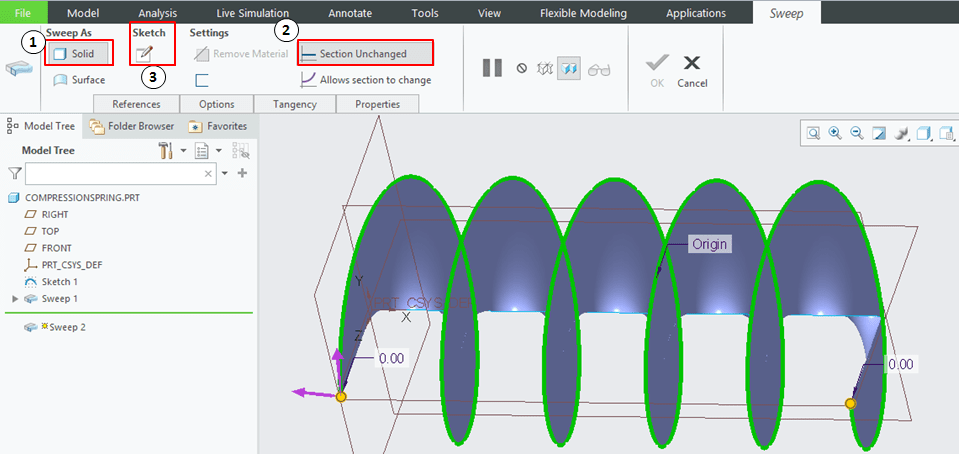
Task: Add filter with plus icon in Model Tree
Action: coord(241,173)
